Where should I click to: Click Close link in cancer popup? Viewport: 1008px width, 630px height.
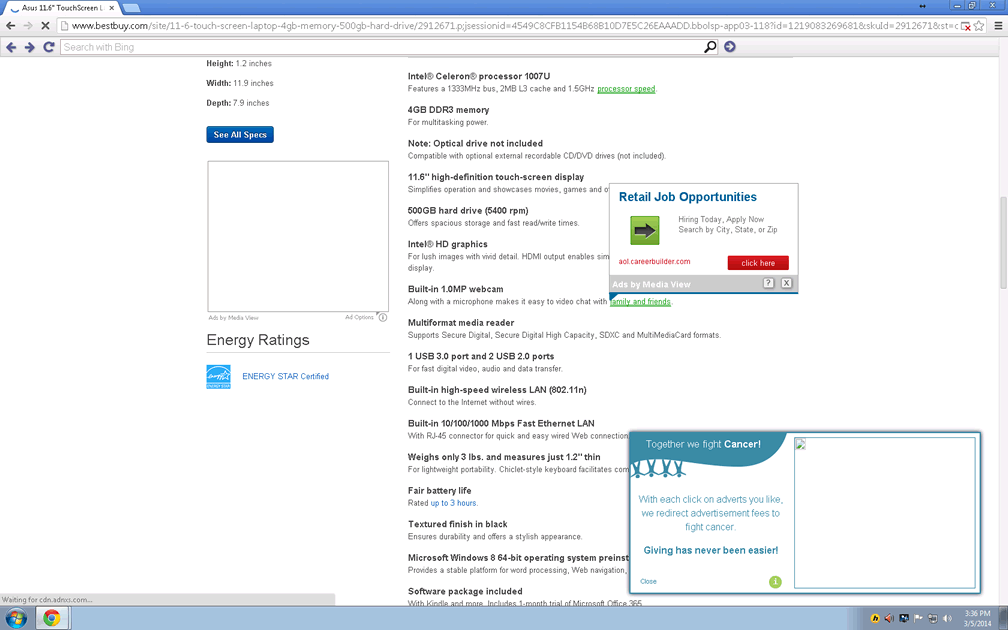click(648, 581)
